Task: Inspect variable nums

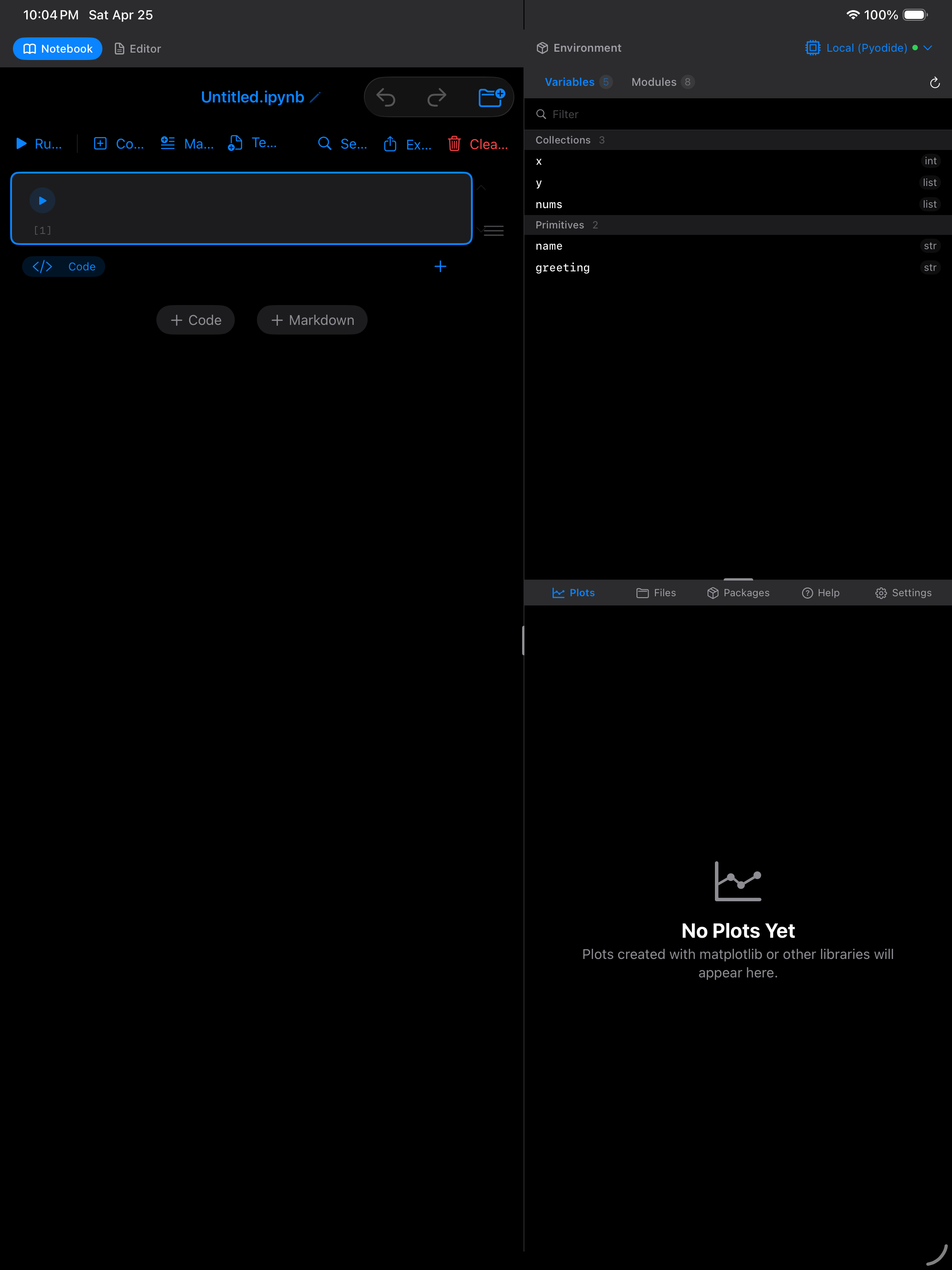Action: click(738, 204)
